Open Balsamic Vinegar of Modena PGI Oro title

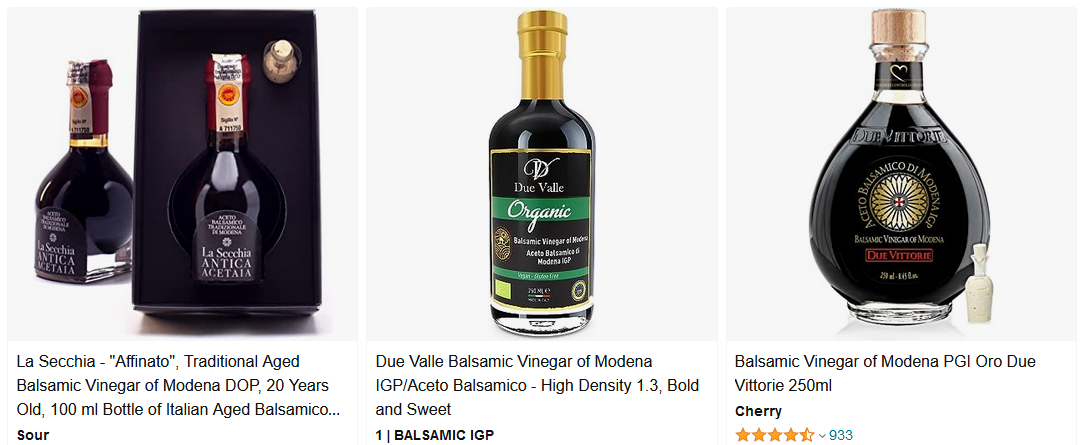pyautogui.click(x=885, y=373)
